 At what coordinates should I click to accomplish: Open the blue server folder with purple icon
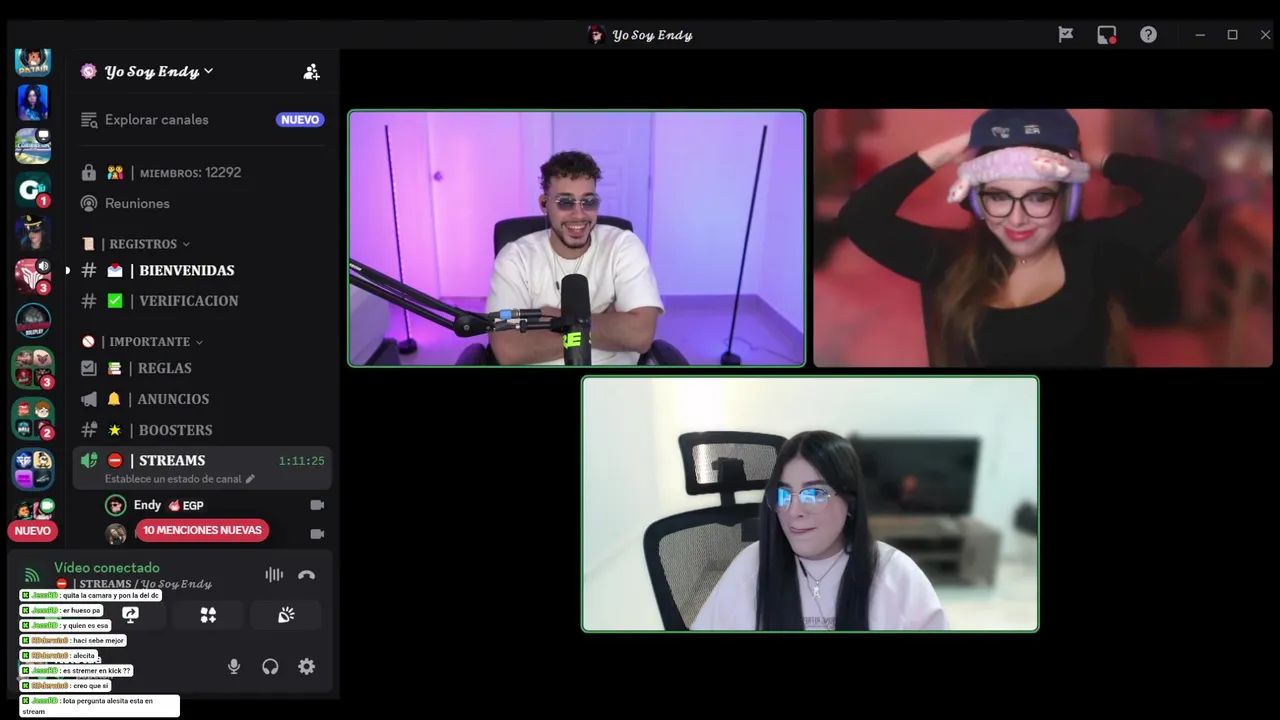33,469
